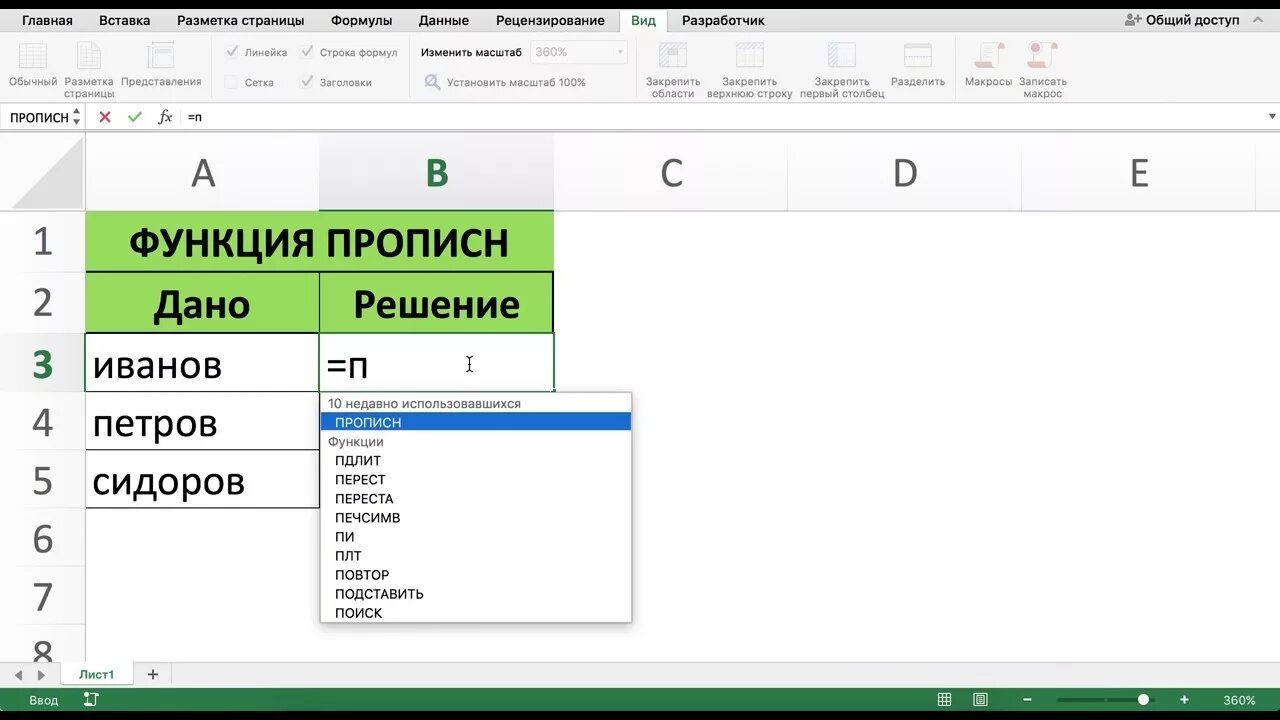Click the formula bar input field
This screenshot has height=720, width=1280.
pos(720,117)
